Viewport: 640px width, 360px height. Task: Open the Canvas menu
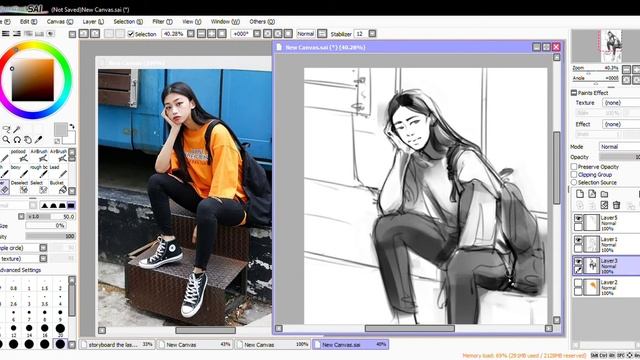click(60, 21)
